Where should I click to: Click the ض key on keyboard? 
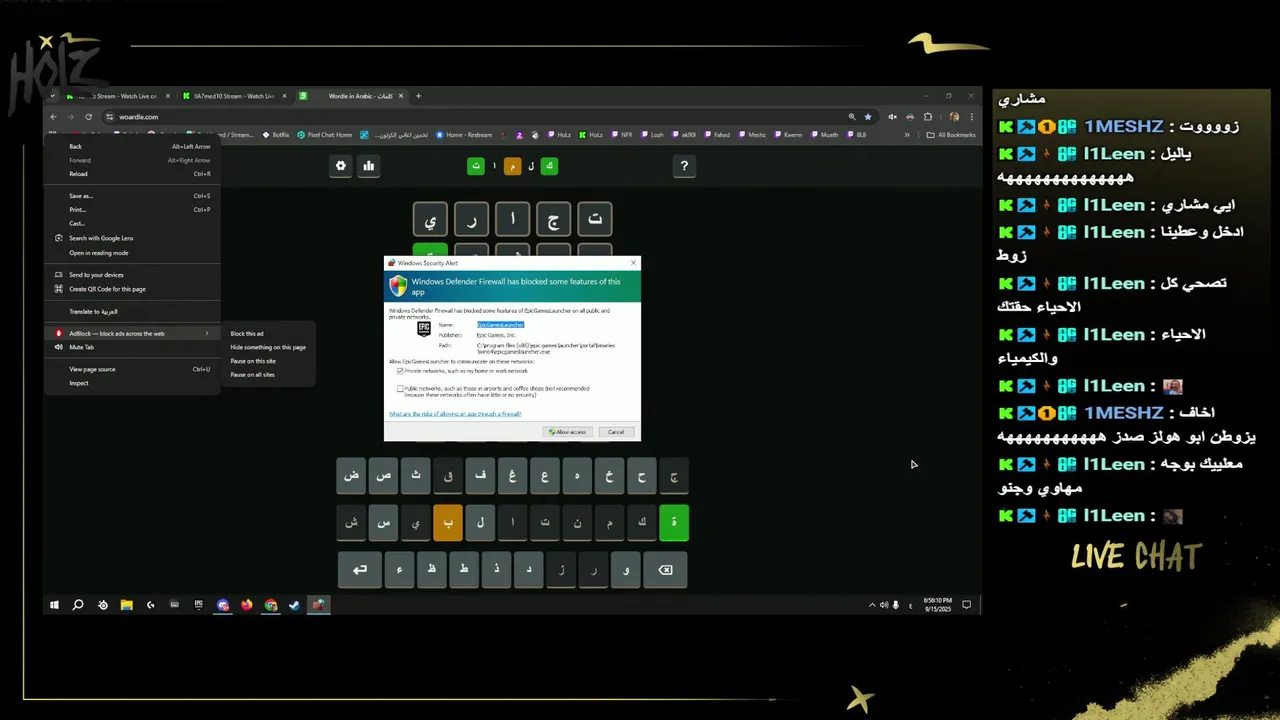[x=352, y=476]
